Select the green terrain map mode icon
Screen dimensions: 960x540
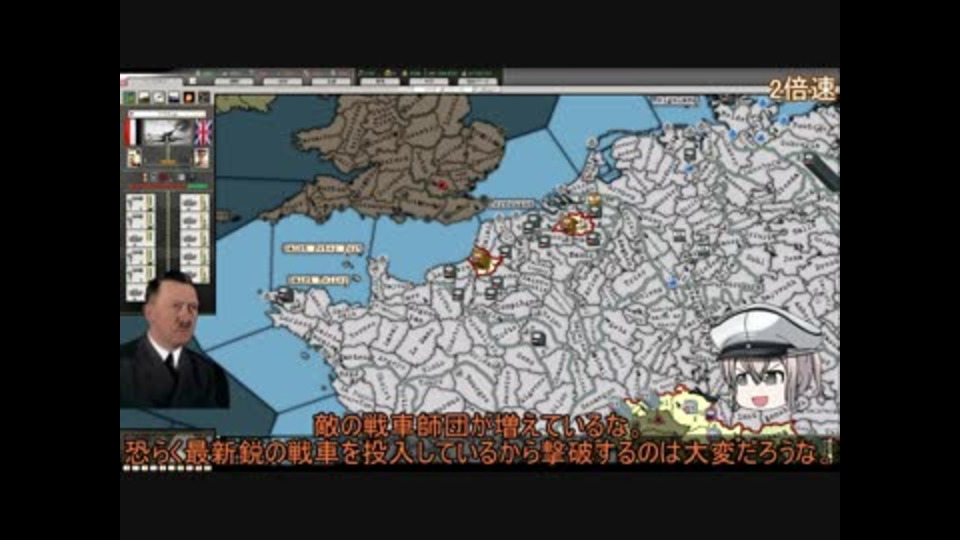click(130, 98)
